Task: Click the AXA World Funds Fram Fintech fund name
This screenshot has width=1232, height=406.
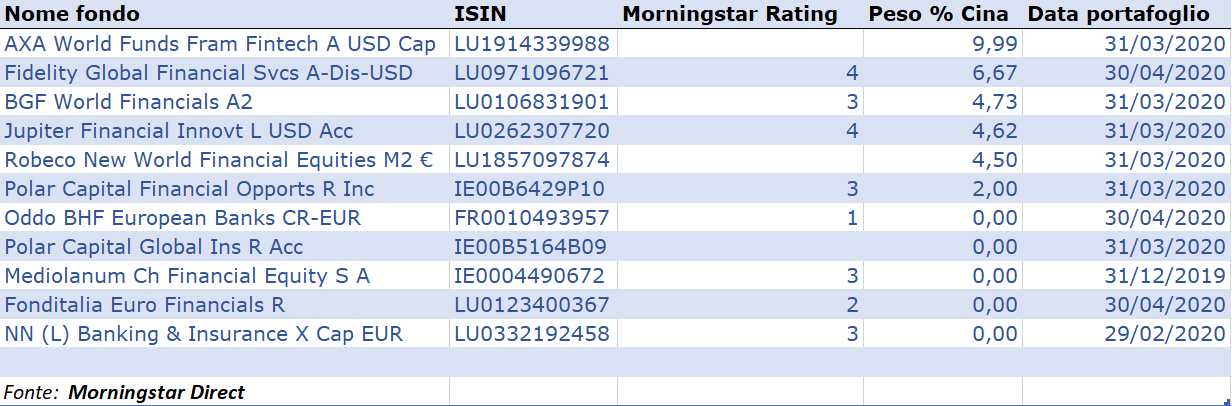Action: coord(220,44)
